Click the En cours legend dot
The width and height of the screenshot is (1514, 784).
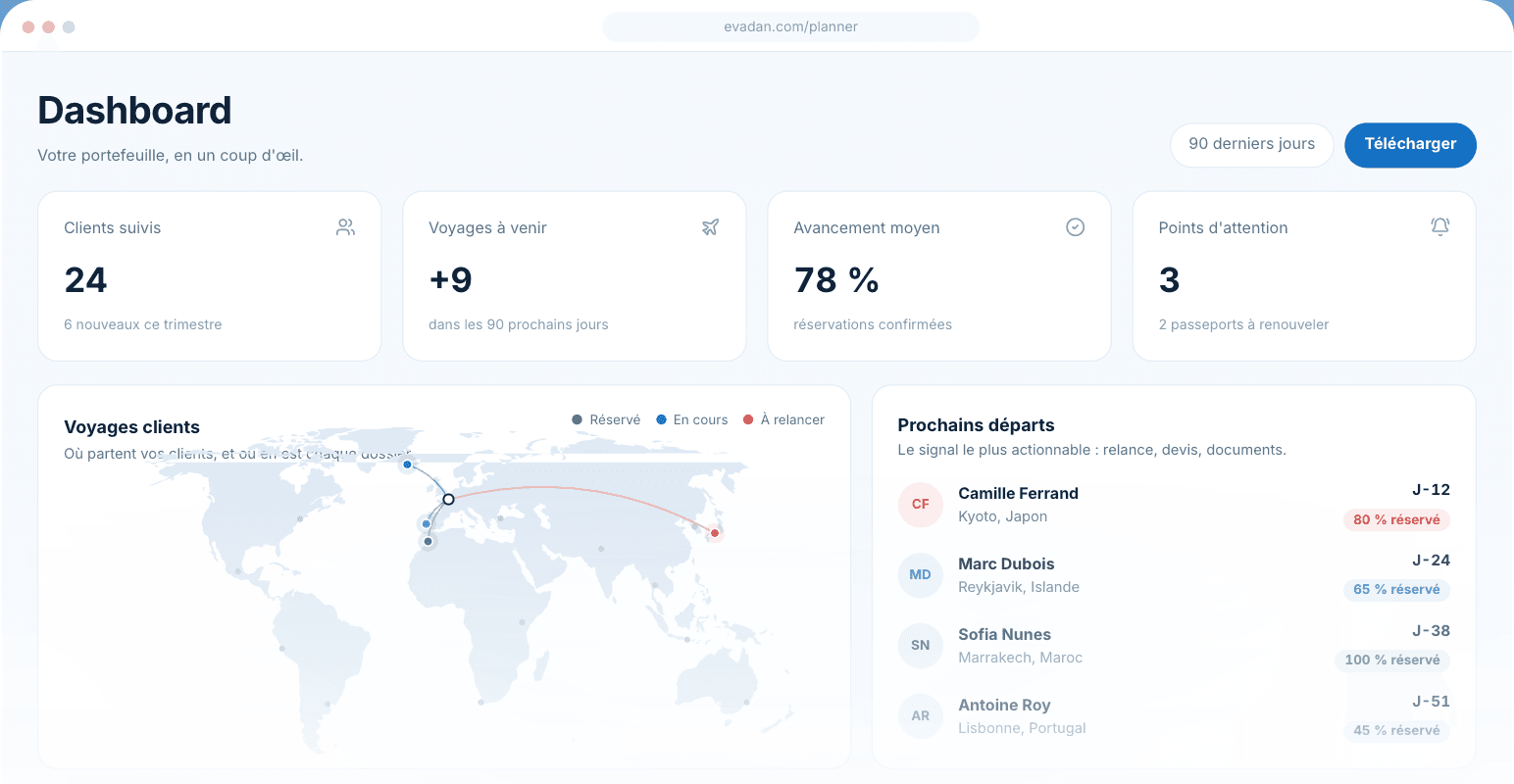(x=661, y=419)
